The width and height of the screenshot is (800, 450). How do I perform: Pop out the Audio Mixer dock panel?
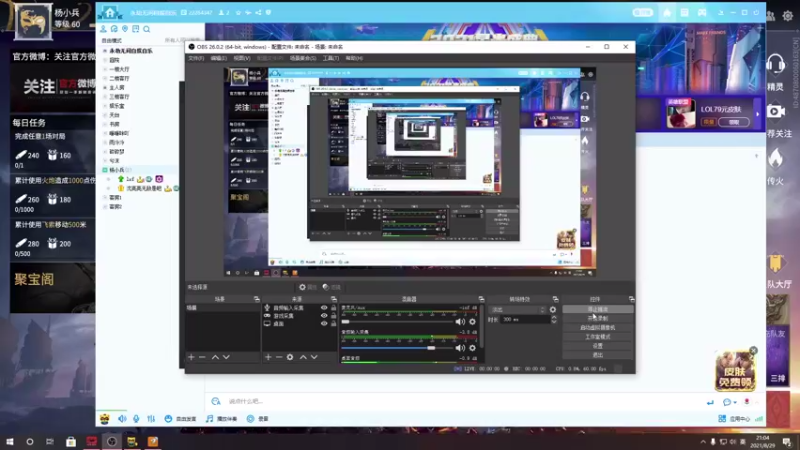(x=481, y=299)
